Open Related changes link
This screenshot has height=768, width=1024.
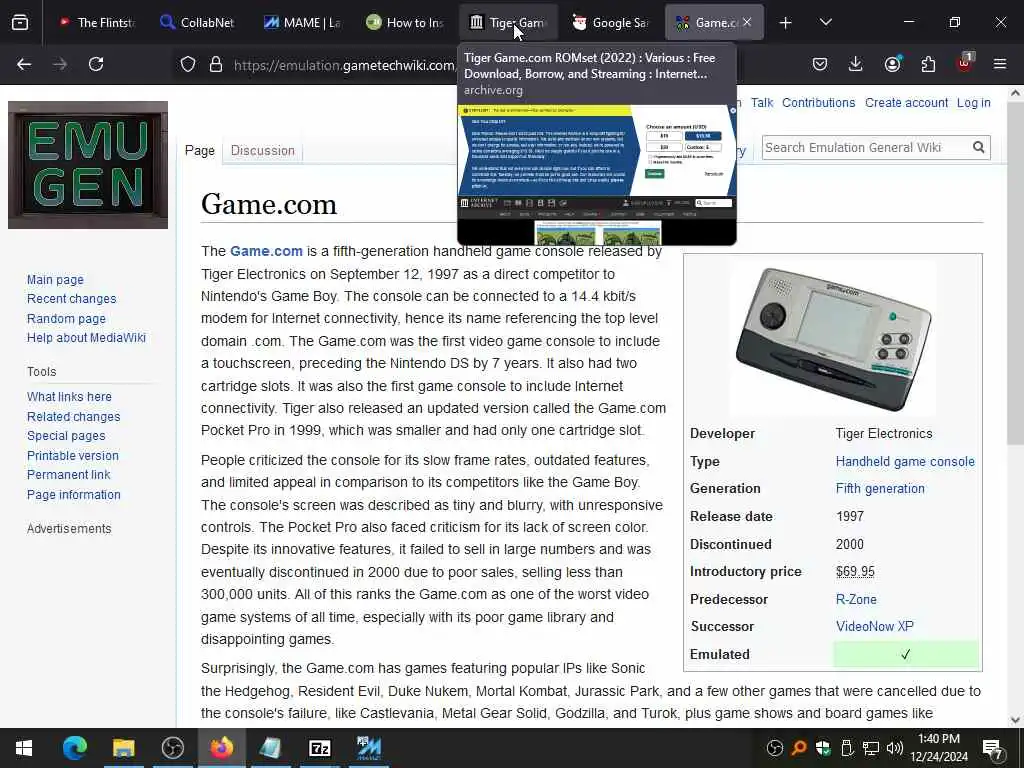[x=73, y=416]
